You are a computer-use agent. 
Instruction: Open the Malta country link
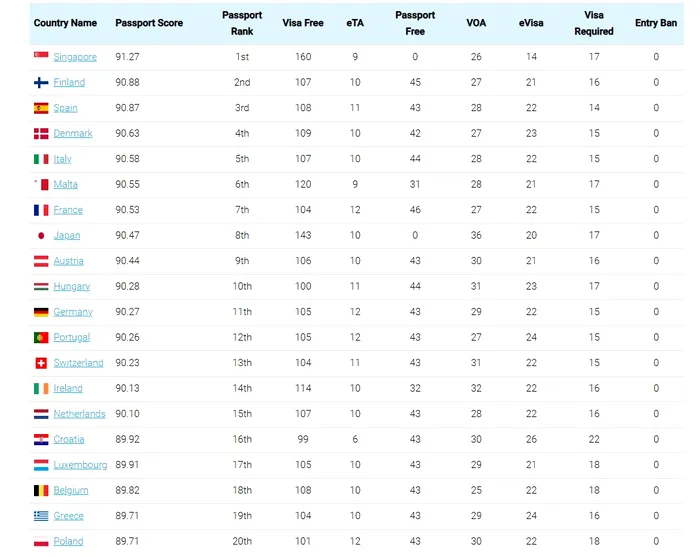pyautogui.click(x=66, y=184)
